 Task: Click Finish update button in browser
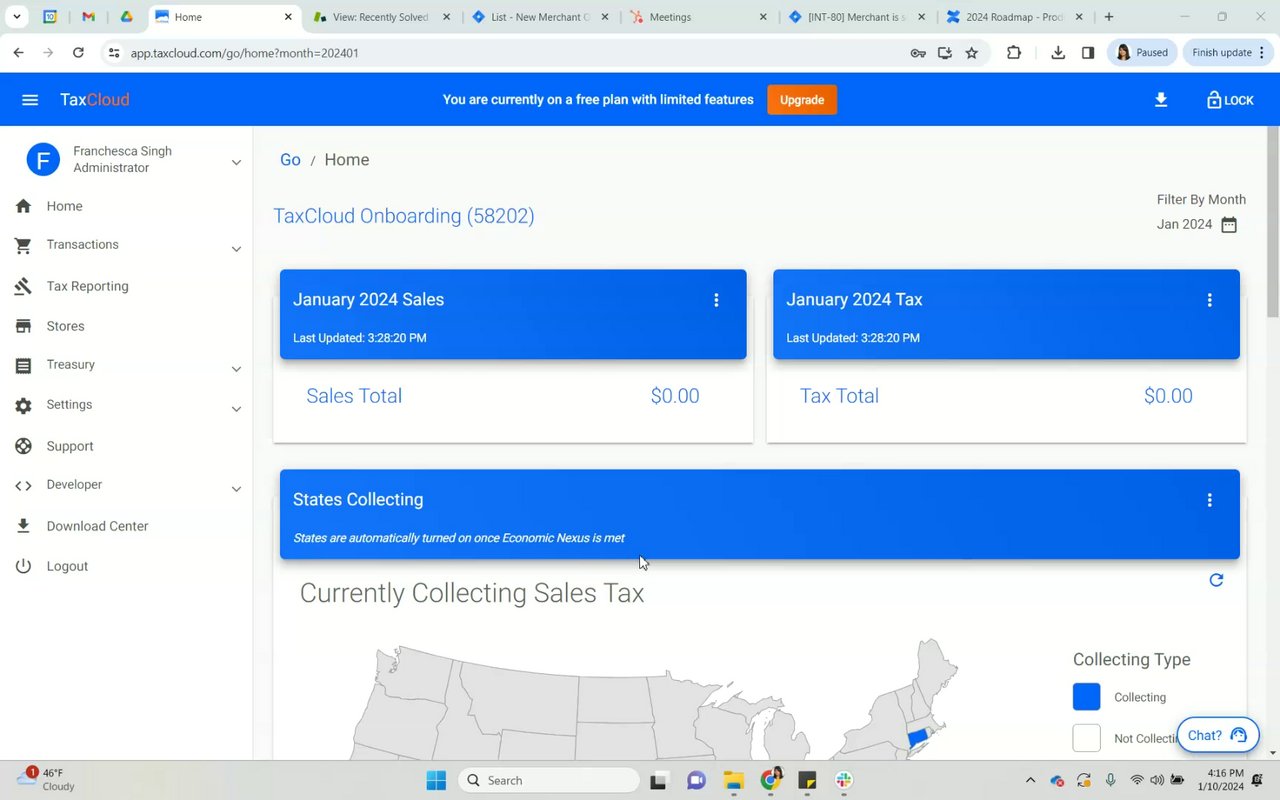1228,53
